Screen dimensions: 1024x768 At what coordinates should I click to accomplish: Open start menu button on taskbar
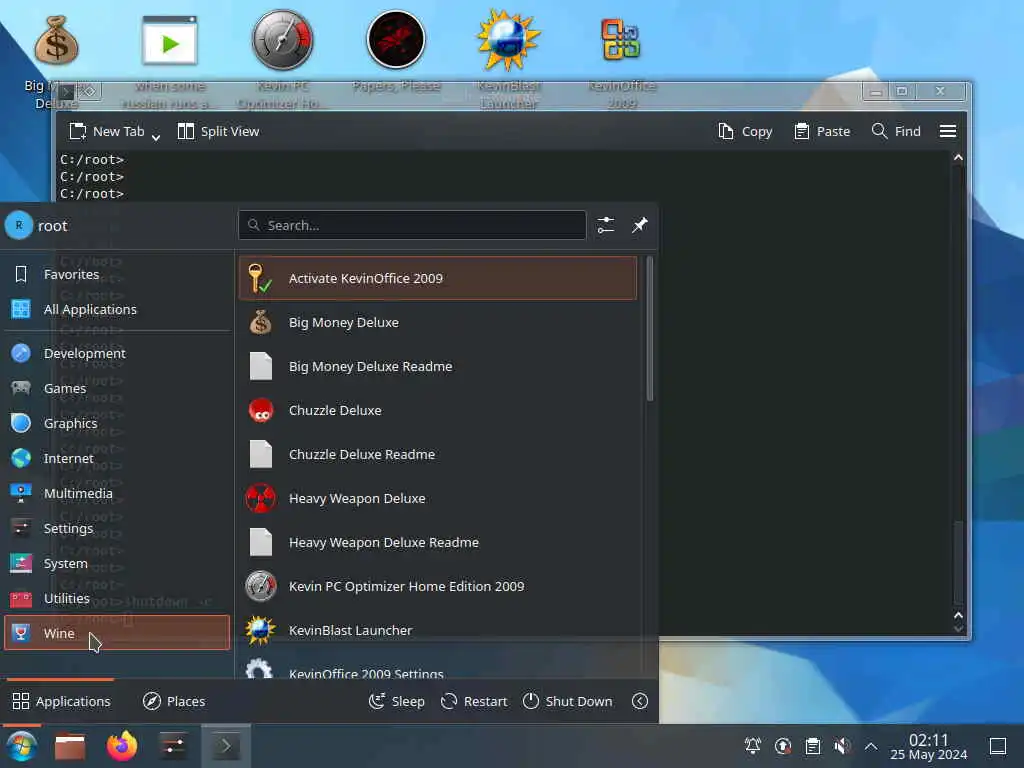[x=22, y=746]
